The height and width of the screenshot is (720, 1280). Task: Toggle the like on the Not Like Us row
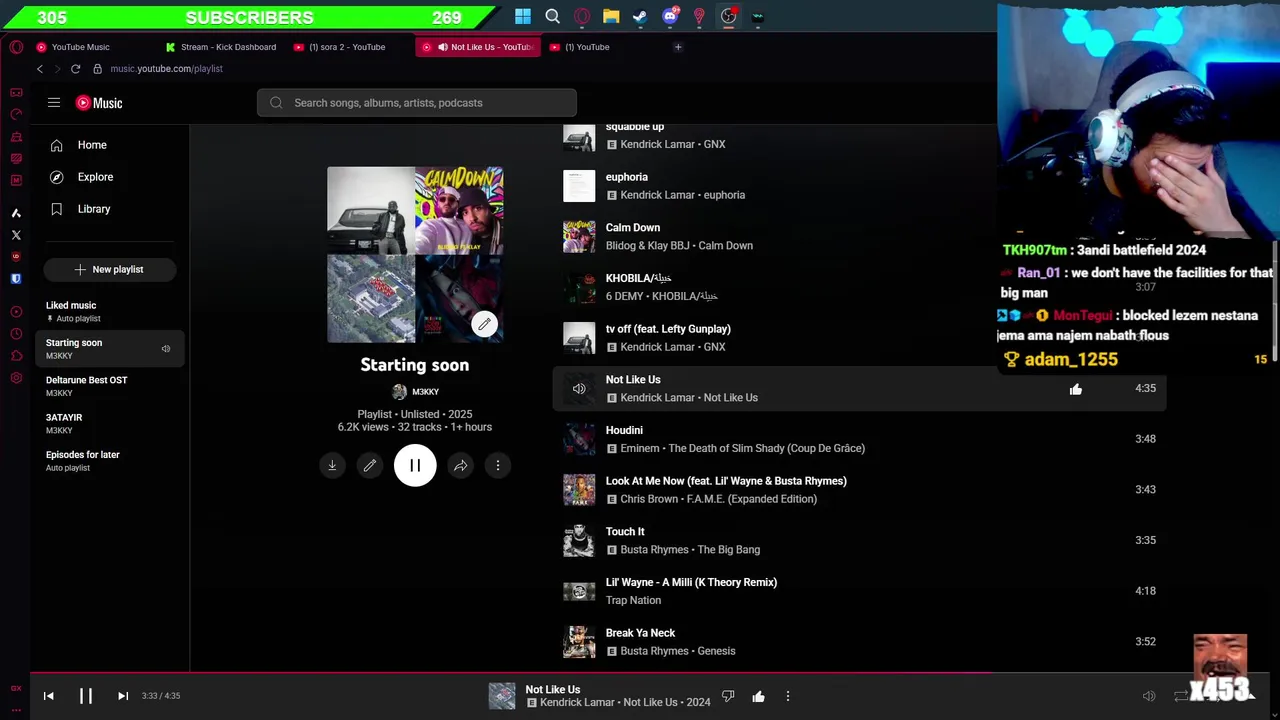click(1076, 389)
